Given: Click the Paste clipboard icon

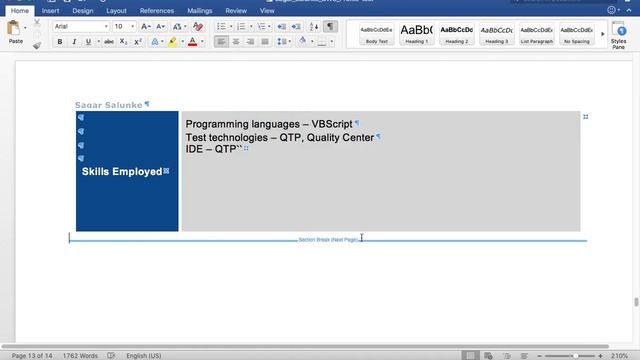Looking at the screenshot, I should pyautogui.click(x=13, y=29).
